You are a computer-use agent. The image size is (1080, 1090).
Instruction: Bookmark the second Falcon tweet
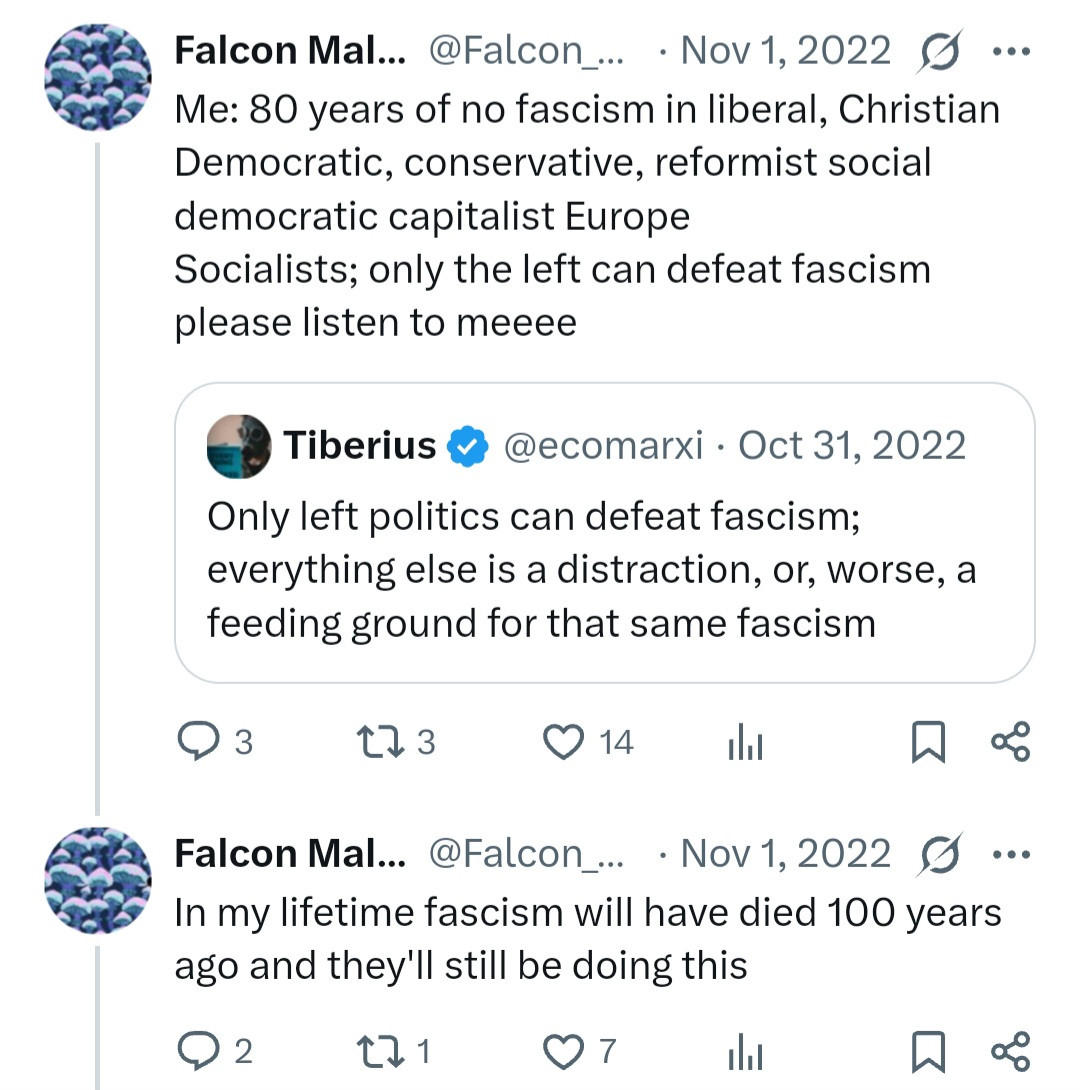(x=928, y=1052)
